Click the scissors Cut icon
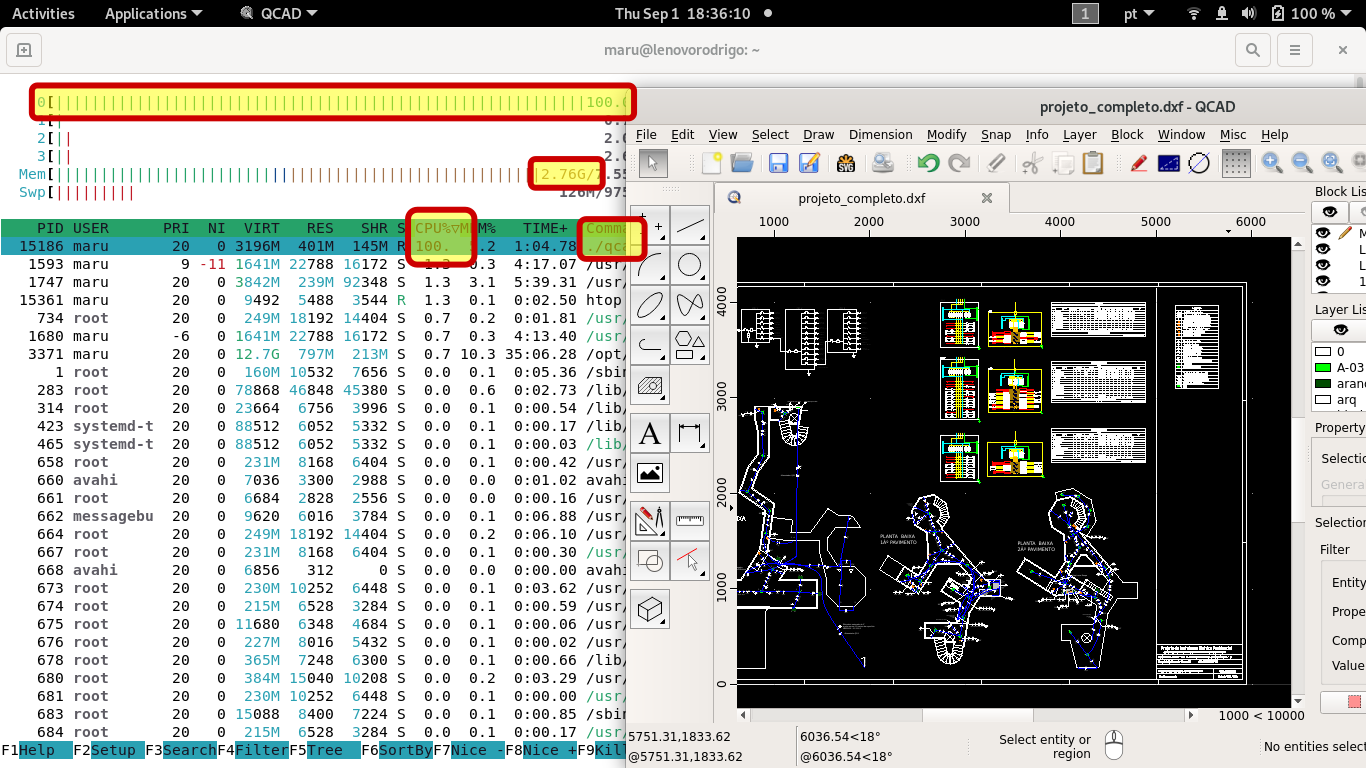This screenshot has width=1366, height=768. tap(1033, 162)
